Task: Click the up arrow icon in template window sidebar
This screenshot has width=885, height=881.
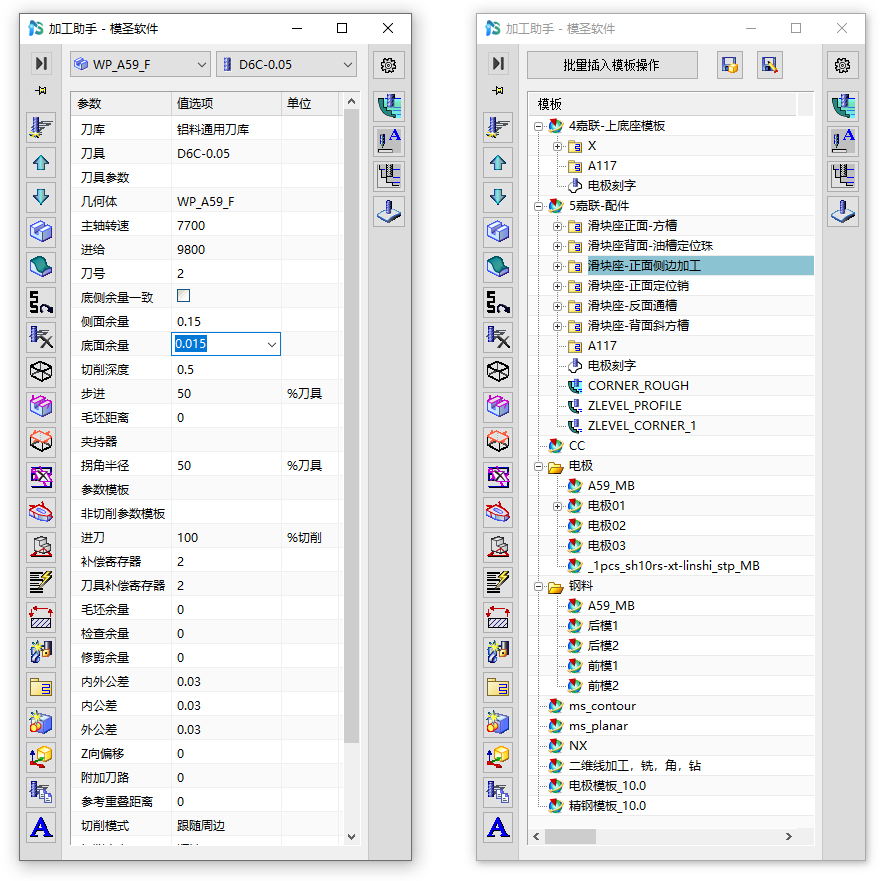Action: tap(498, 162)
